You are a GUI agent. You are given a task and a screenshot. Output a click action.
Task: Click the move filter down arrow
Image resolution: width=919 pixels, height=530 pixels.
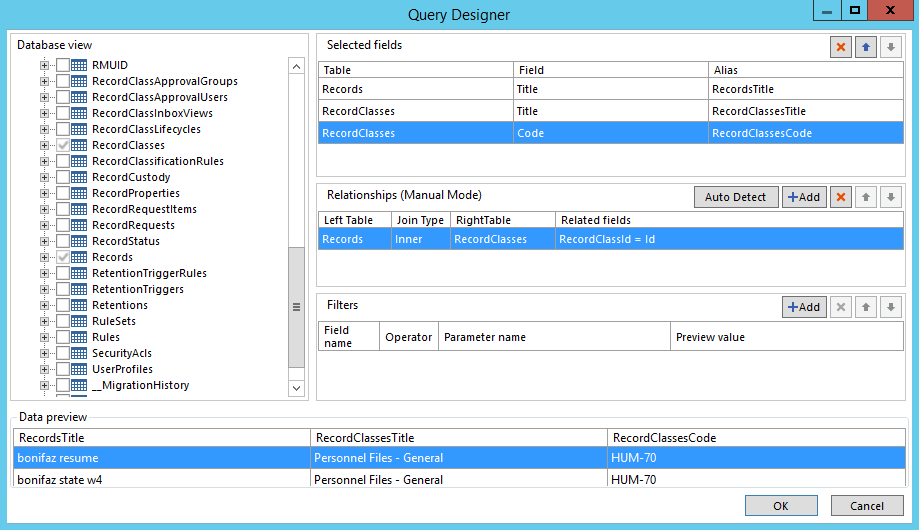(891, 307)
